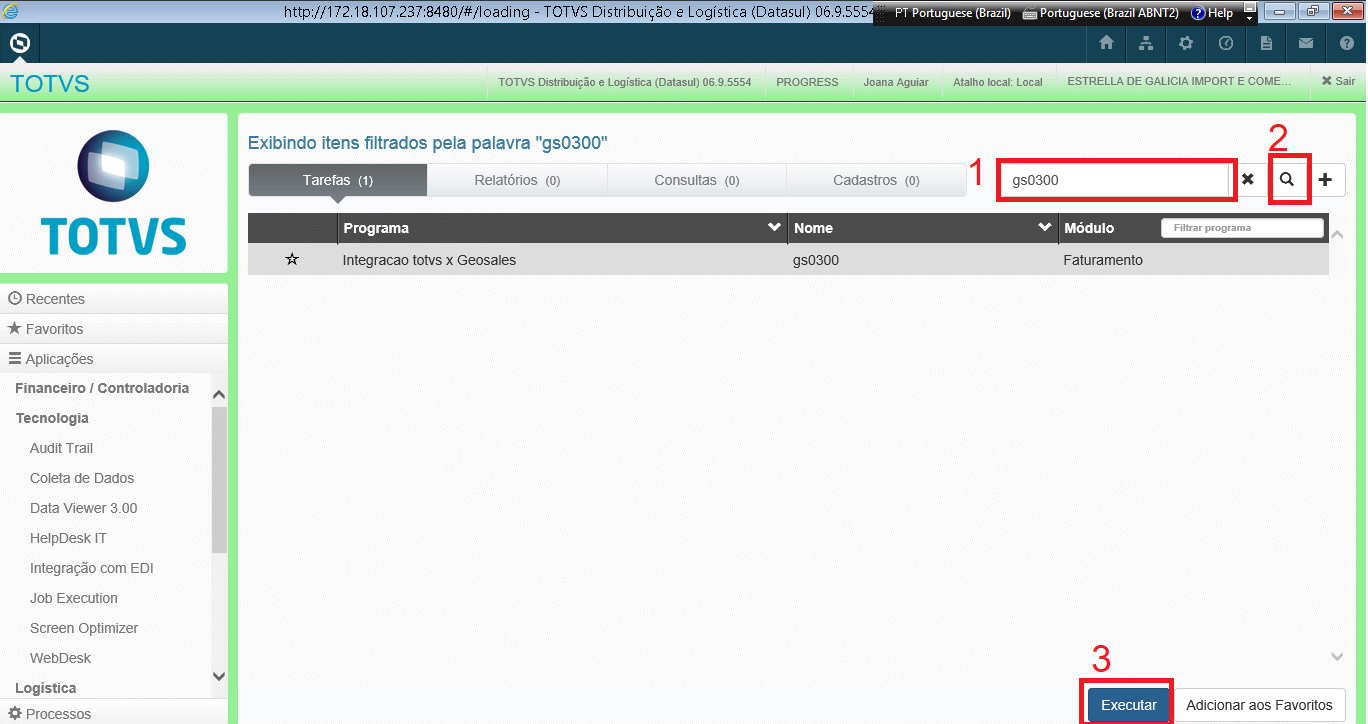Click results list scroll down arrow
The image size is (1368, 724).
[1337, 656]
